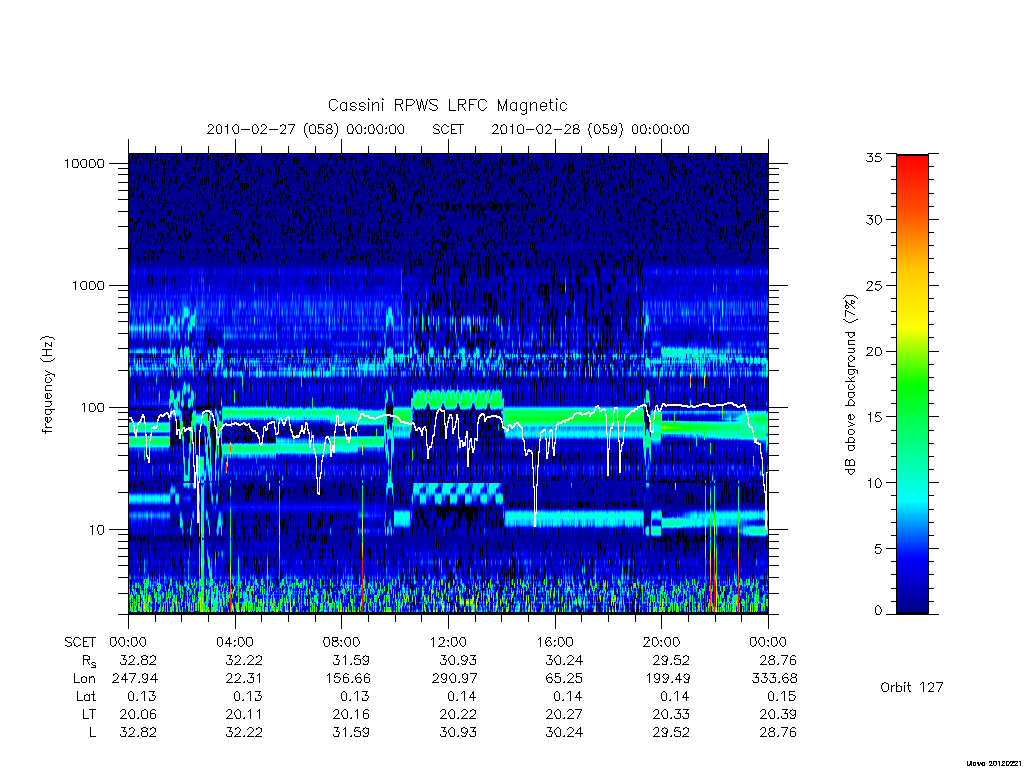This screenshot has height=768, width=1024.
Task: Click the Lon value 247.94
Action: tap(135, 679)
